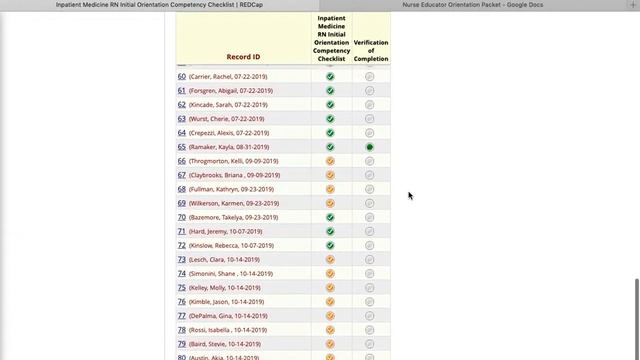Open record 79 Baird, Stevie

coord(182,344)
